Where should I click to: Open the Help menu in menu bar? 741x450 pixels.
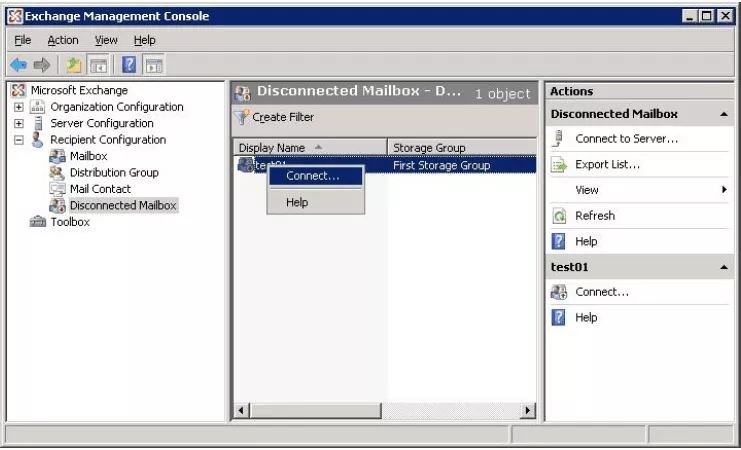144,41
